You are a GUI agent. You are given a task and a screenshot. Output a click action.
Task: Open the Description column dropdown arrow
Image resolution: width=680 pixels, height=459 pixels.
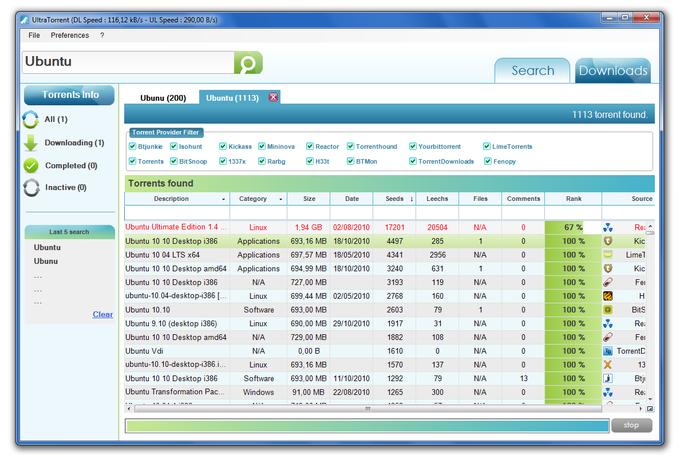224,199
